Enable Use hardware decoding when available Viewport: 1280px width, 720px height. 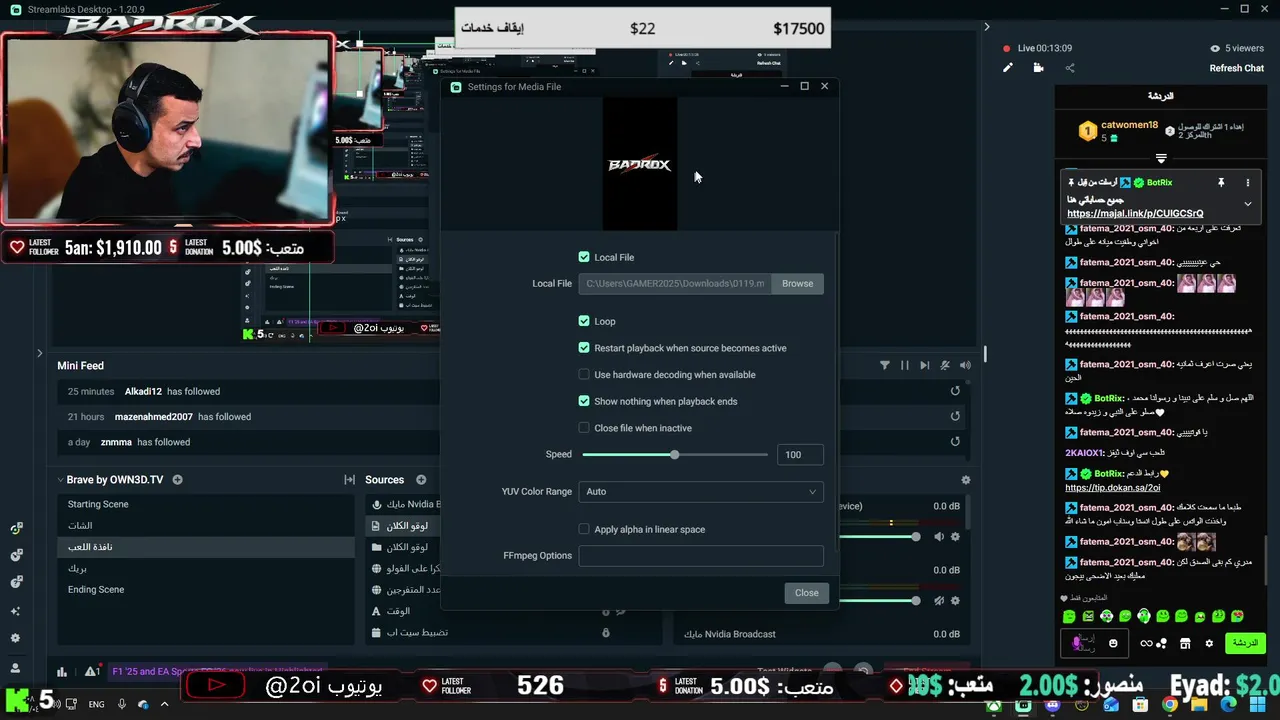click(584, 374)
